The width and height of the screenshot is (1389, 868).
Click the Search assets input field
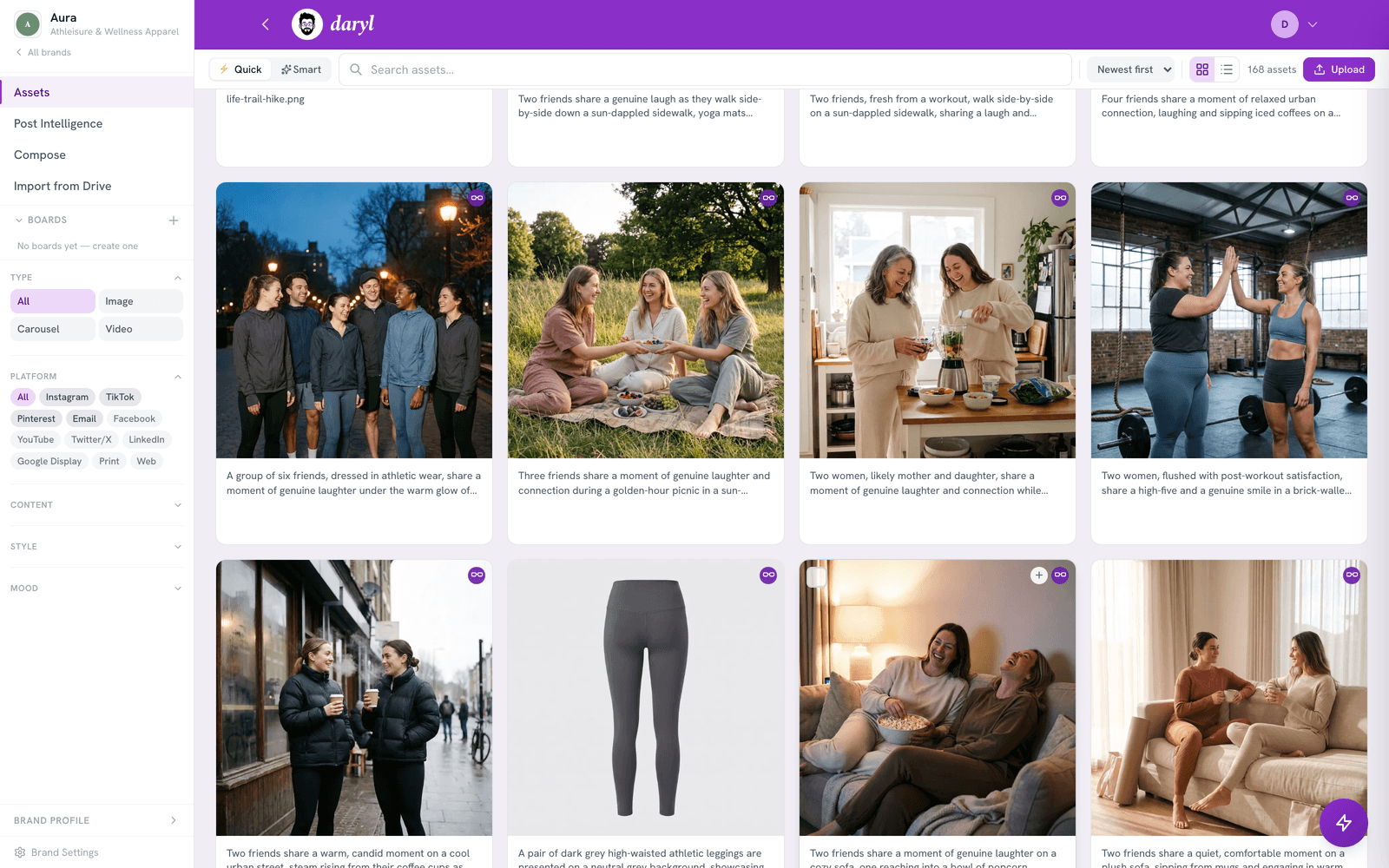tap(705, 69)
